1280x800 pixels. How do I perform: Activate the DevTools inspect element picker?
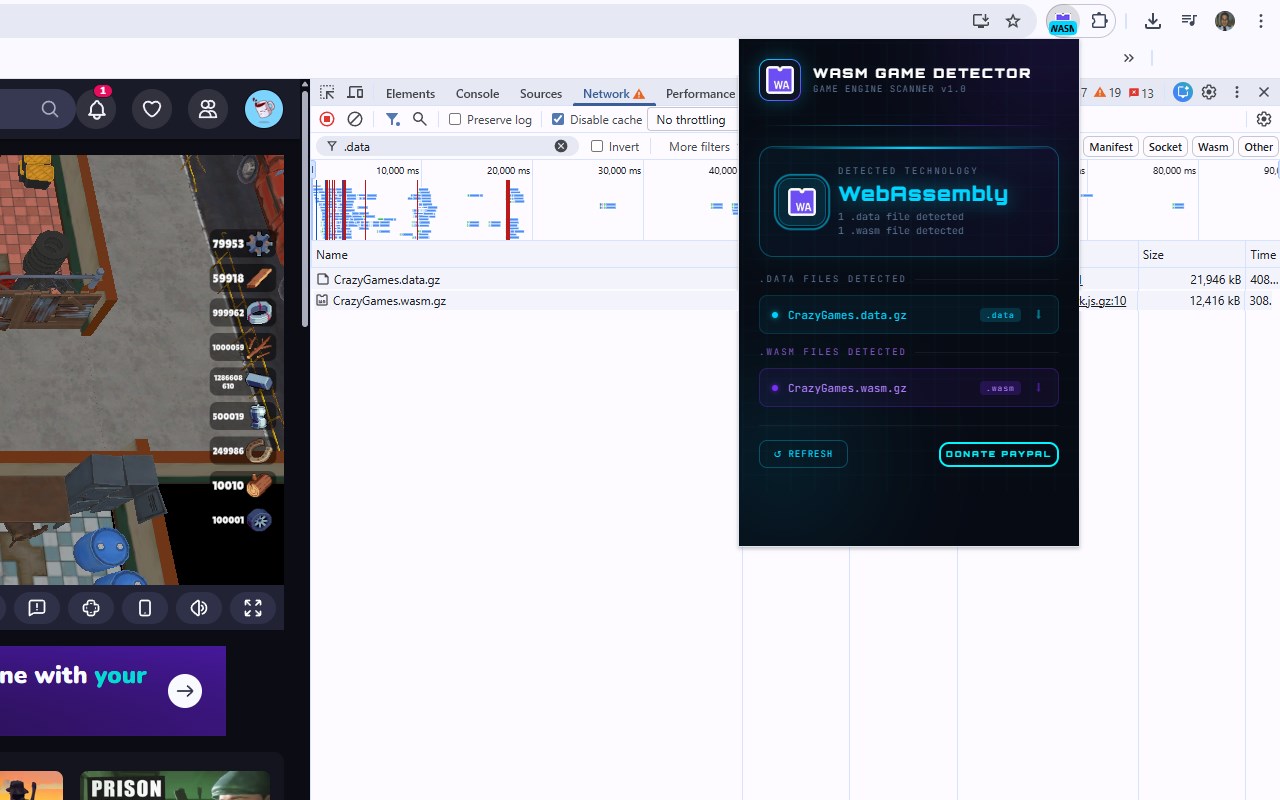pos(327,93)
